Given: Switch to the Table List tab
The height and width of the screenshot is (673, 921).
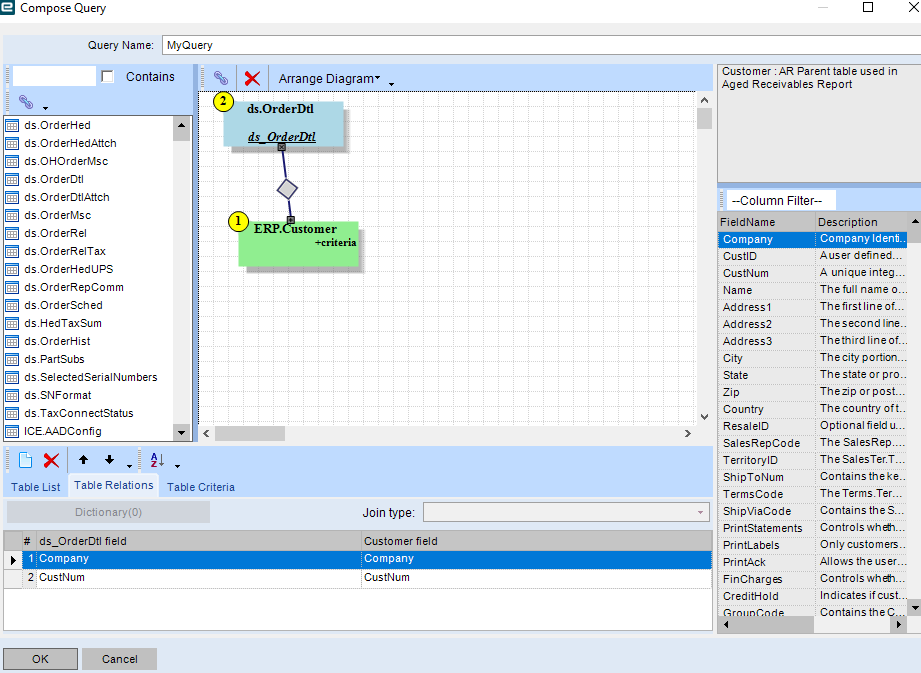Looking at the screenshot, I should pos(36,487).
